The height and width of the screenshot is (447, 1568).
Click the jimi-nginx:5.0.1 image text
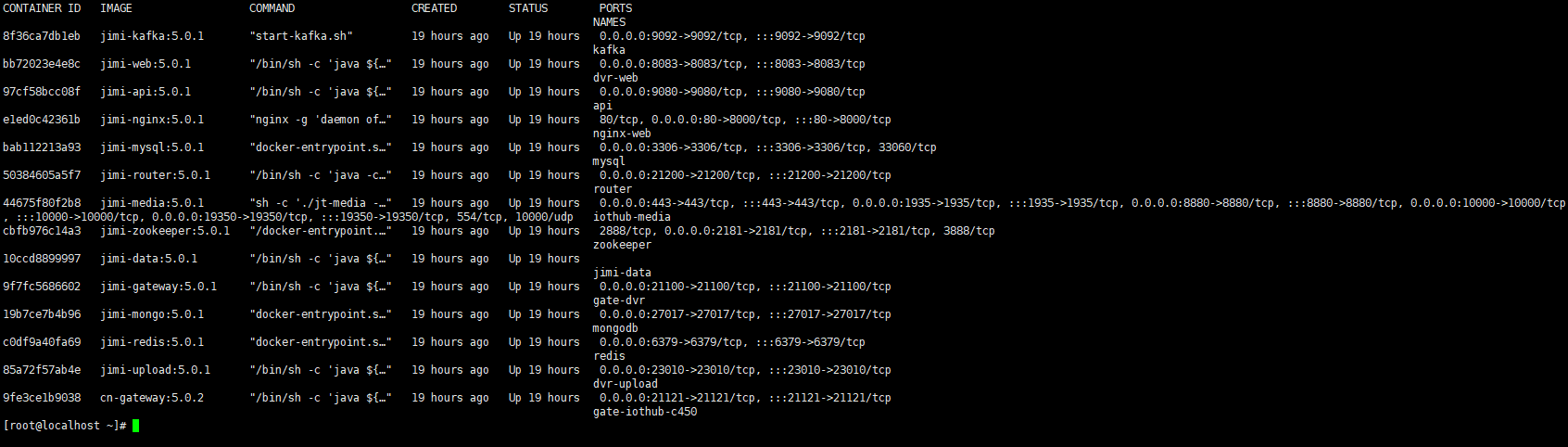pos(152,120)
